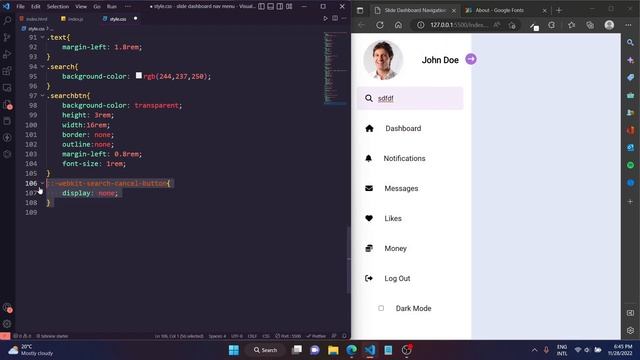
Task: Go back in the browser
Action: point(361,25)
